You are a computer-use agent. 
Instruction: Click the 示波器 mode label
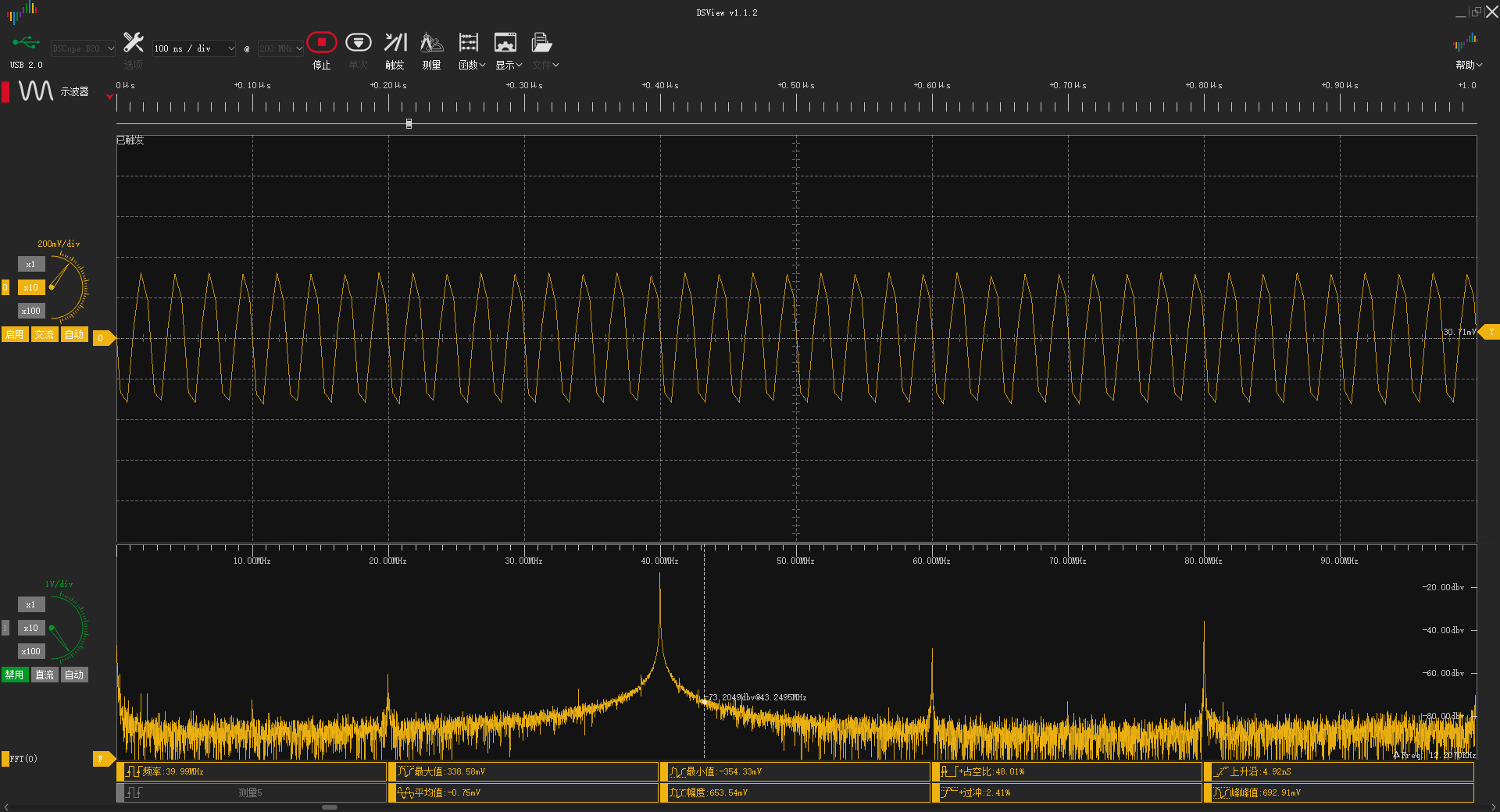coord(75,92)
